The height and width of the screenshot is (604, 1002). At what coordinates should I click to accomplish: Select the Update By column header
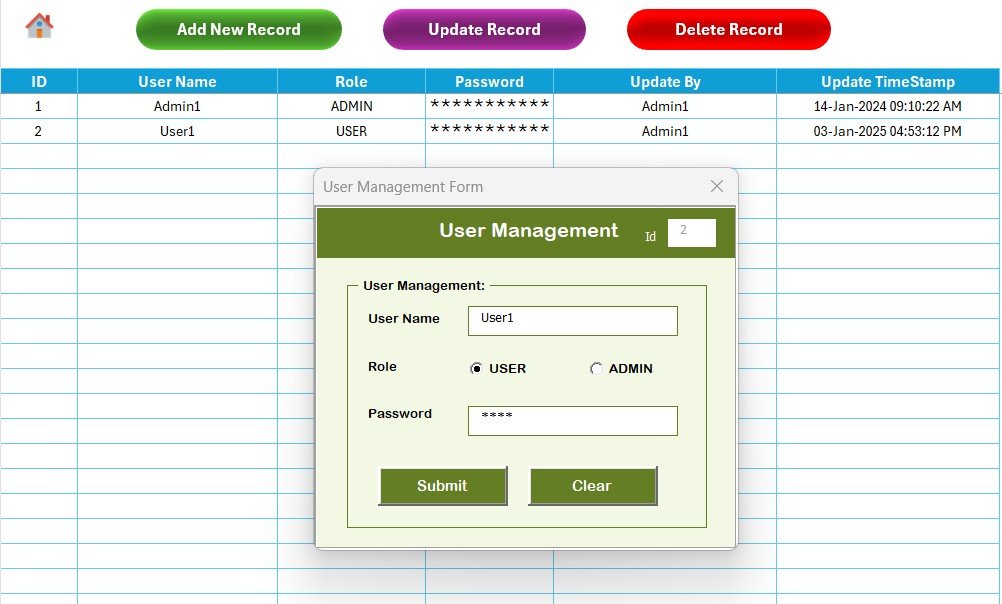point(663,81)
